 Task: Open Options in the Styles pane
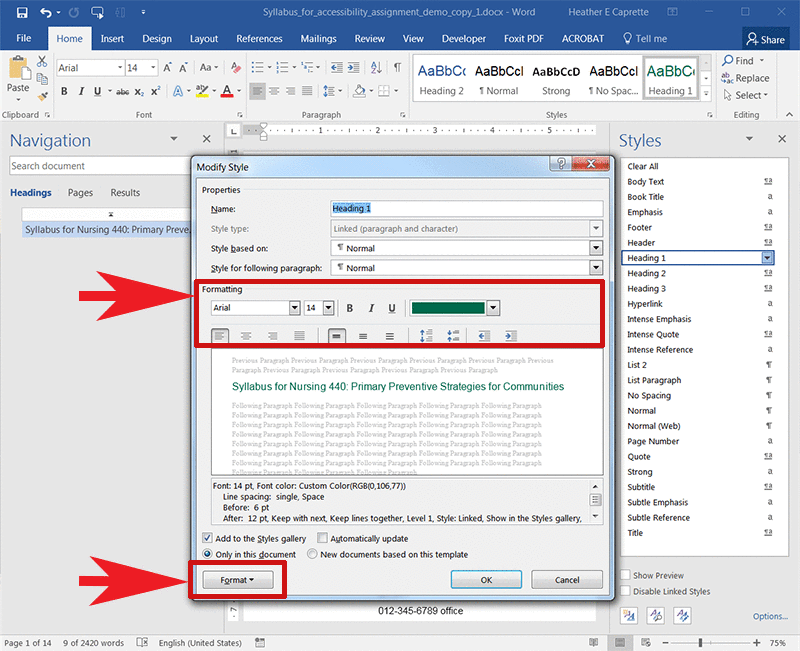pos(770,616)
